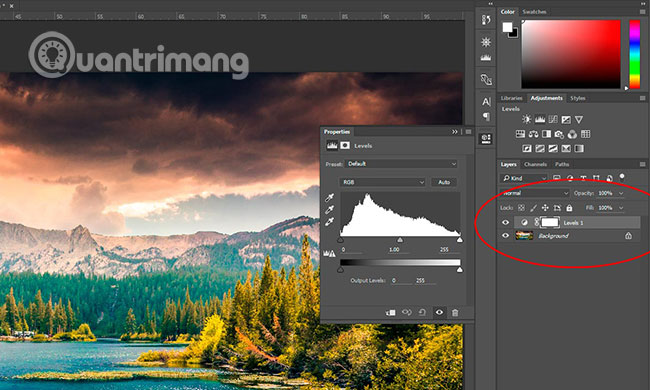Toggle lock position
Image resolution: width=650 pixels, height=390 pixels.
click(x=545, y=208)
